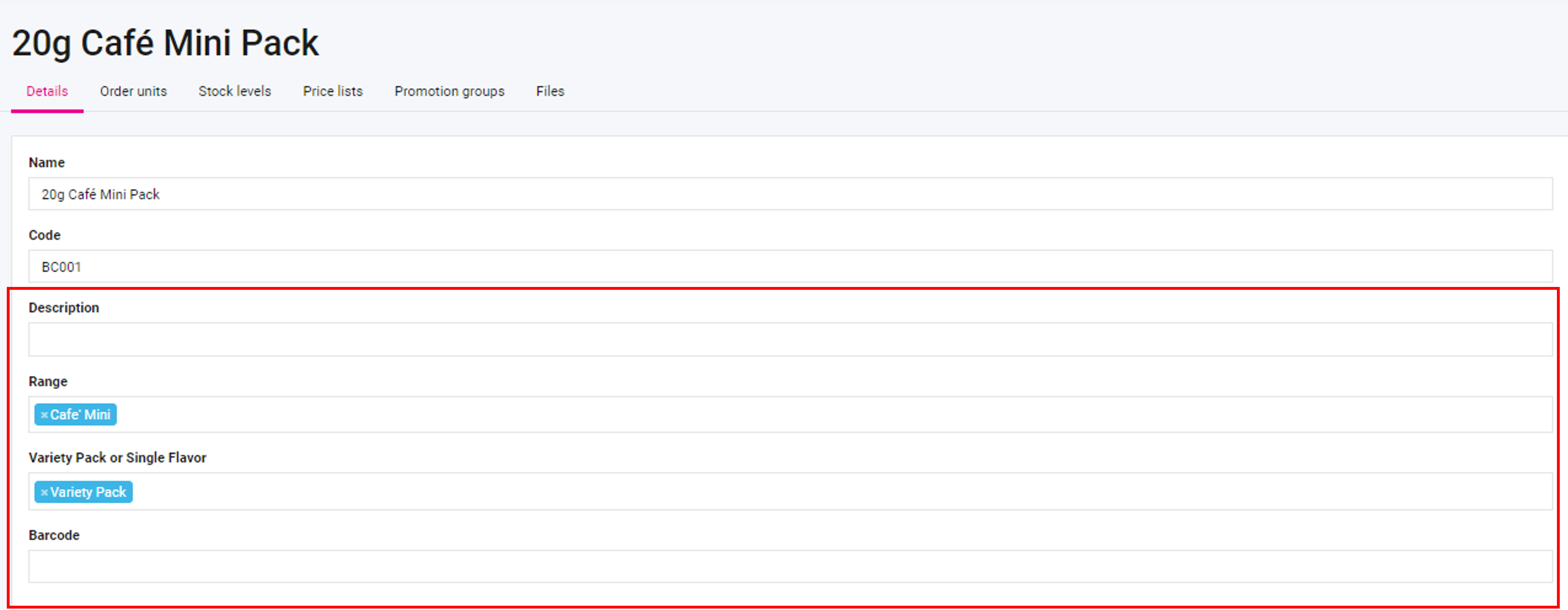Go to the Price lists tab
Screen dimensions: 1568x610
click(332, 91)
